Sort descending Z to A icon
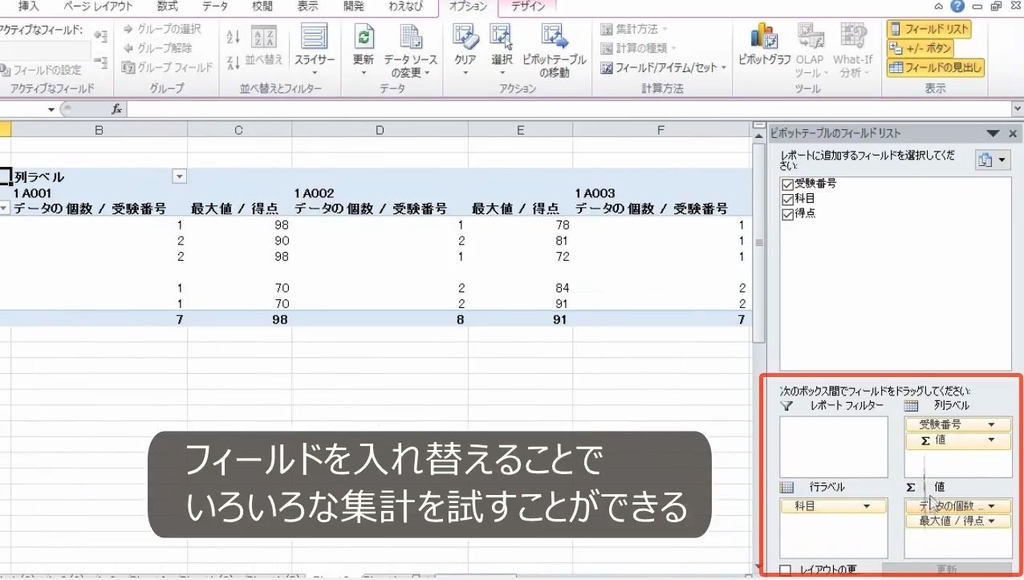This screenshot has height=580, width=1024. [x=233, y=63]
